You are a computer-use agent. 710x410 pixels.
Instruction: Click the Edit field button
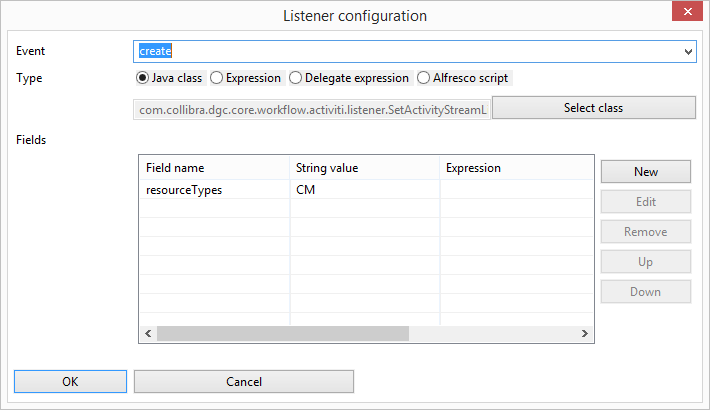(x=646, y=202)
